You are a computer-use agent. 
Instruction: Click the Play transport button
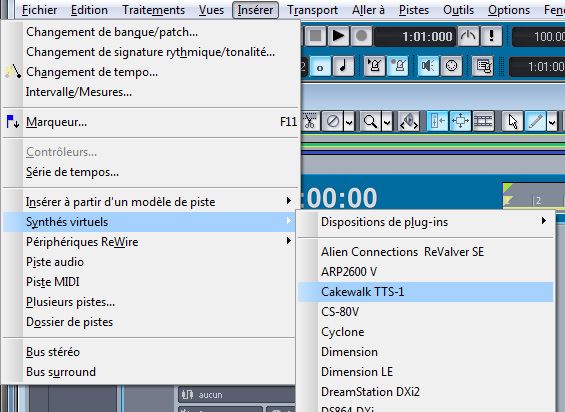[x=338, y=36]
